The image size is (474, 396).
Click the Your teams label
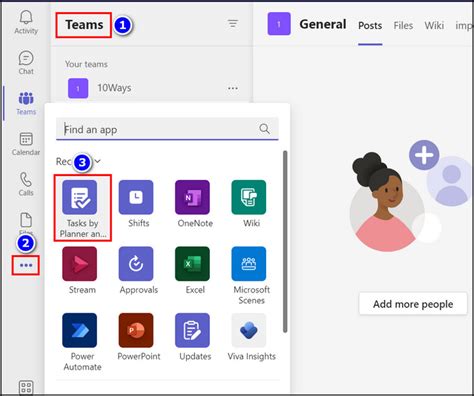pos(86,64)
